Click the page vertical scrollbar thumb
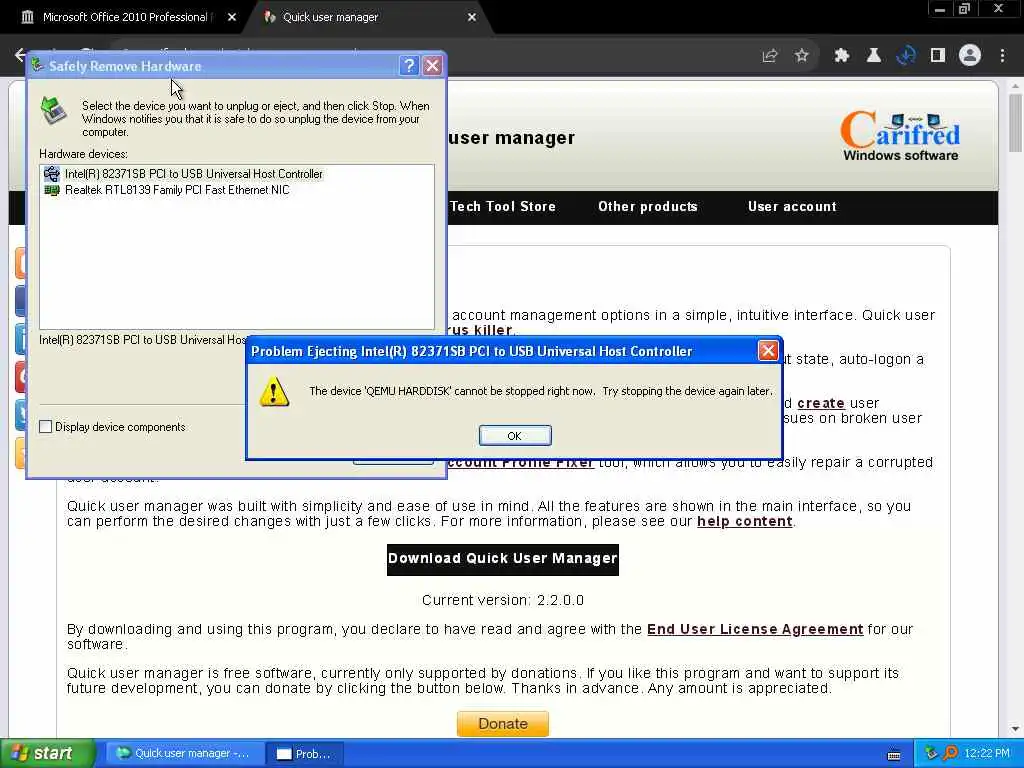Viewport: 1024px width, 768px height. pyautogui.click(x=1015, y=123)
